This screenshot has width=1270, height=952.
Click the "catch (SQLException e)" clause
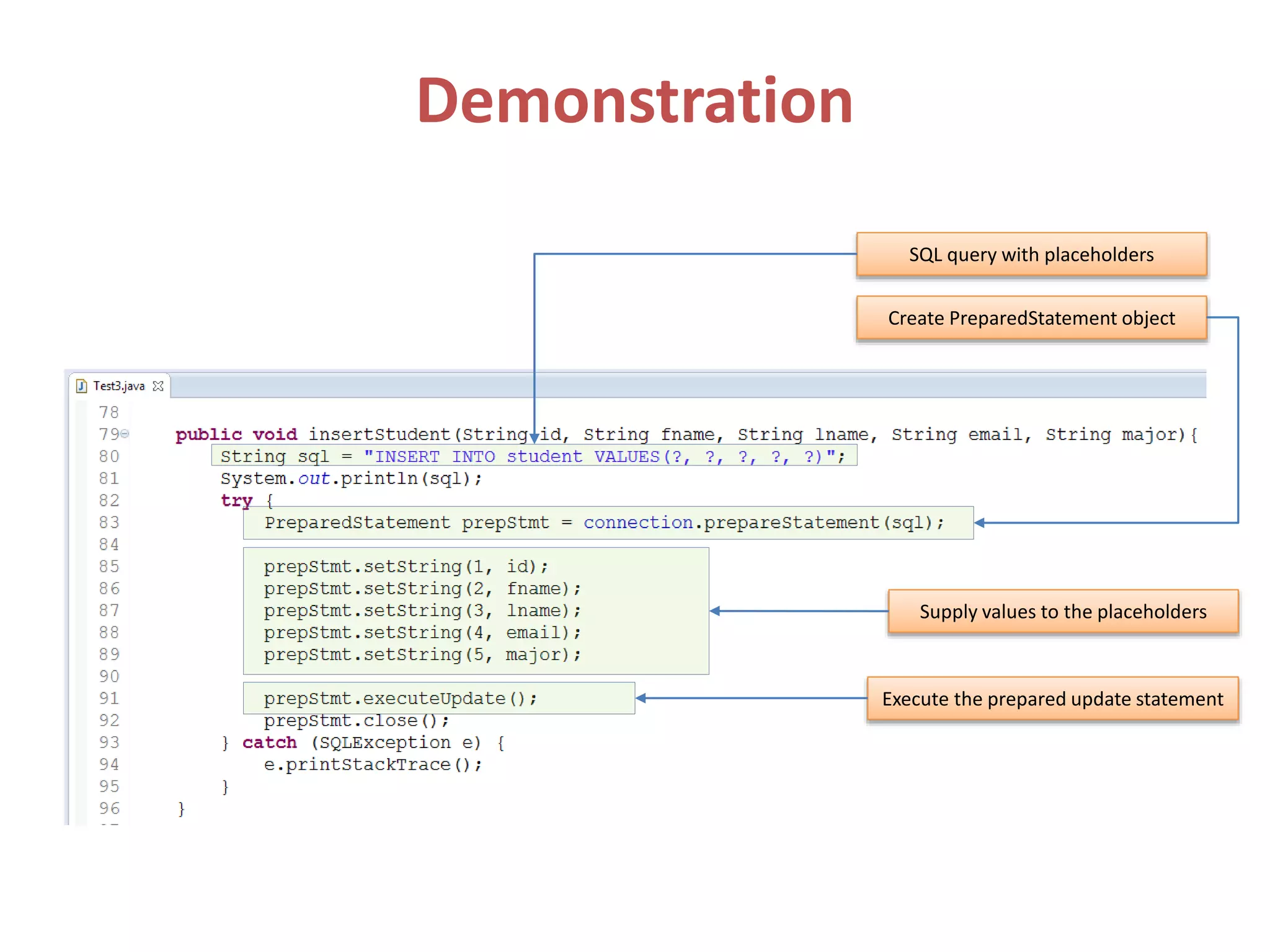click(x=362, y=743)
